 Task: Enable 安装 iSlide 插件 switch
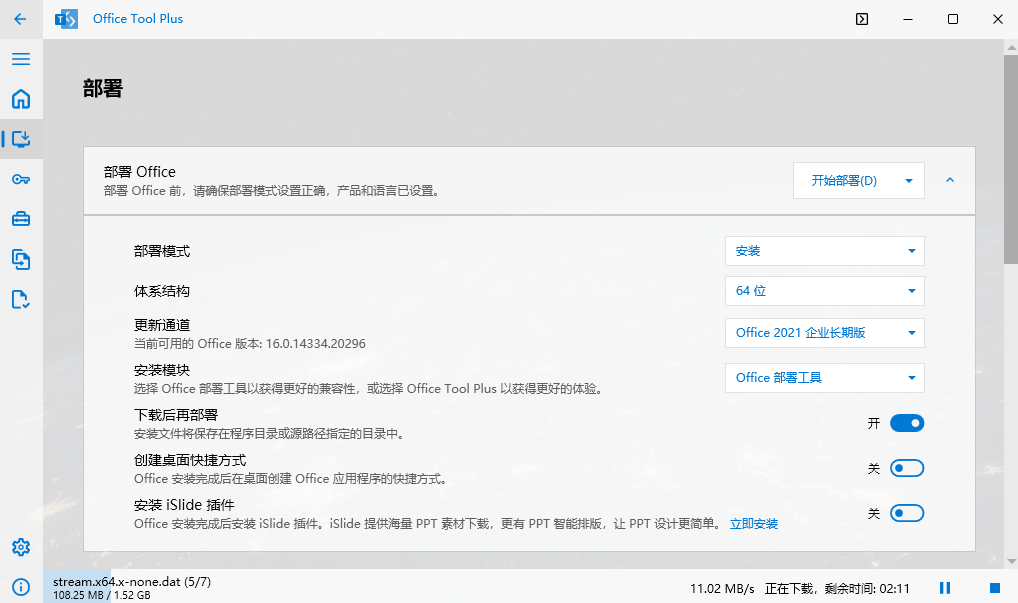point(906,513)
